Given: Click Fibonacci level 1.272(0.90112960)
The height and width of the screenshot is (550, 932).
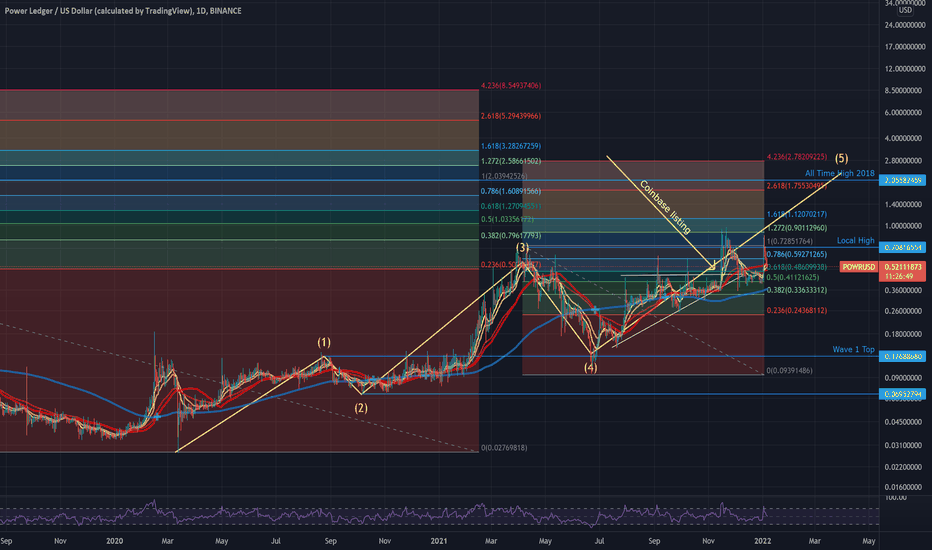Looking at the screenshot, I should tap(796, 228).
